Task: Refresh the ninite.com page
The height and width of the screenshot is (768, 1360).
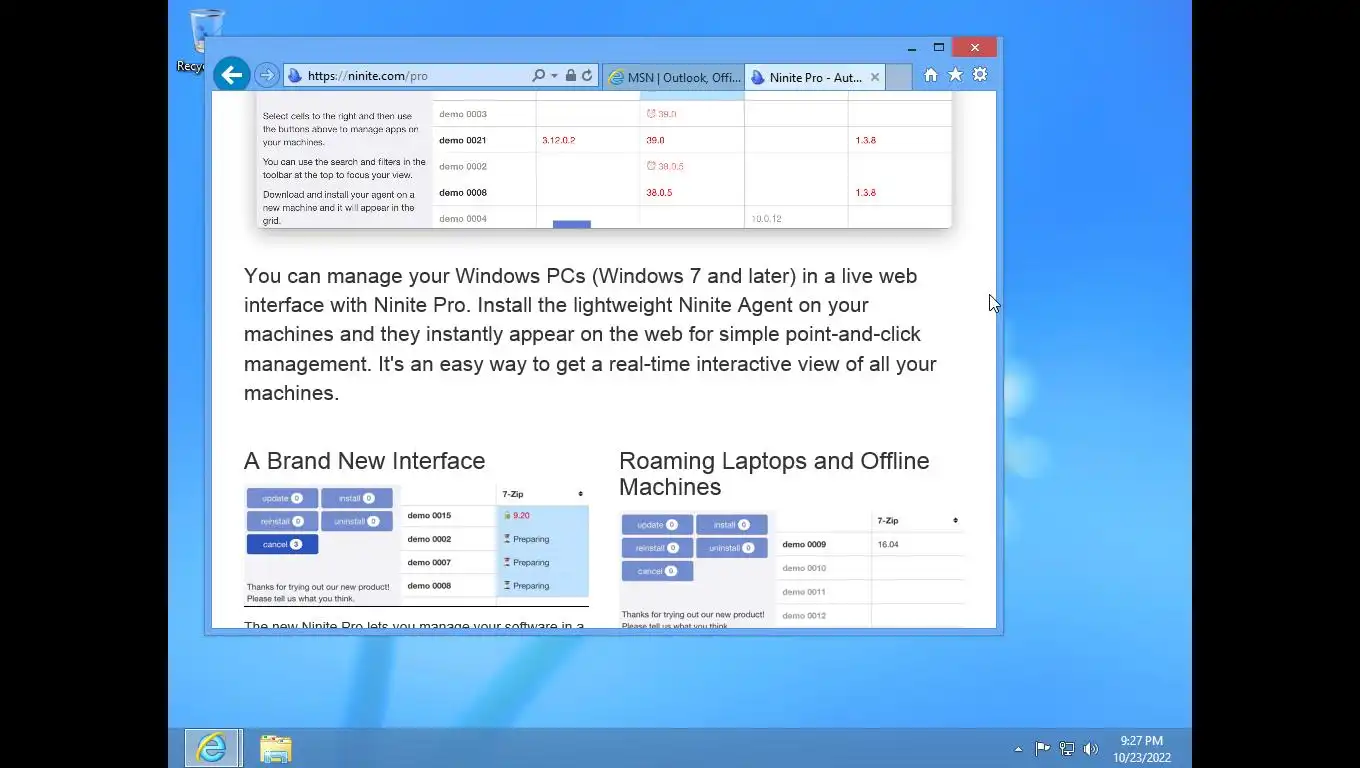Action: 587,76
